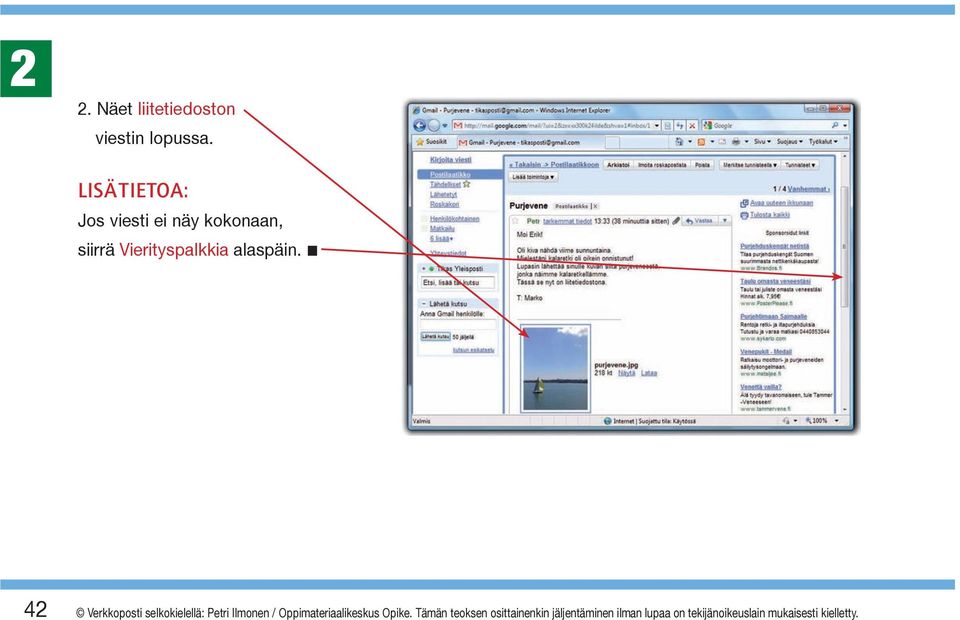Click the tarkemmat tiedot link
Viewport: 960px width, 620px height.
click(567, 221)
